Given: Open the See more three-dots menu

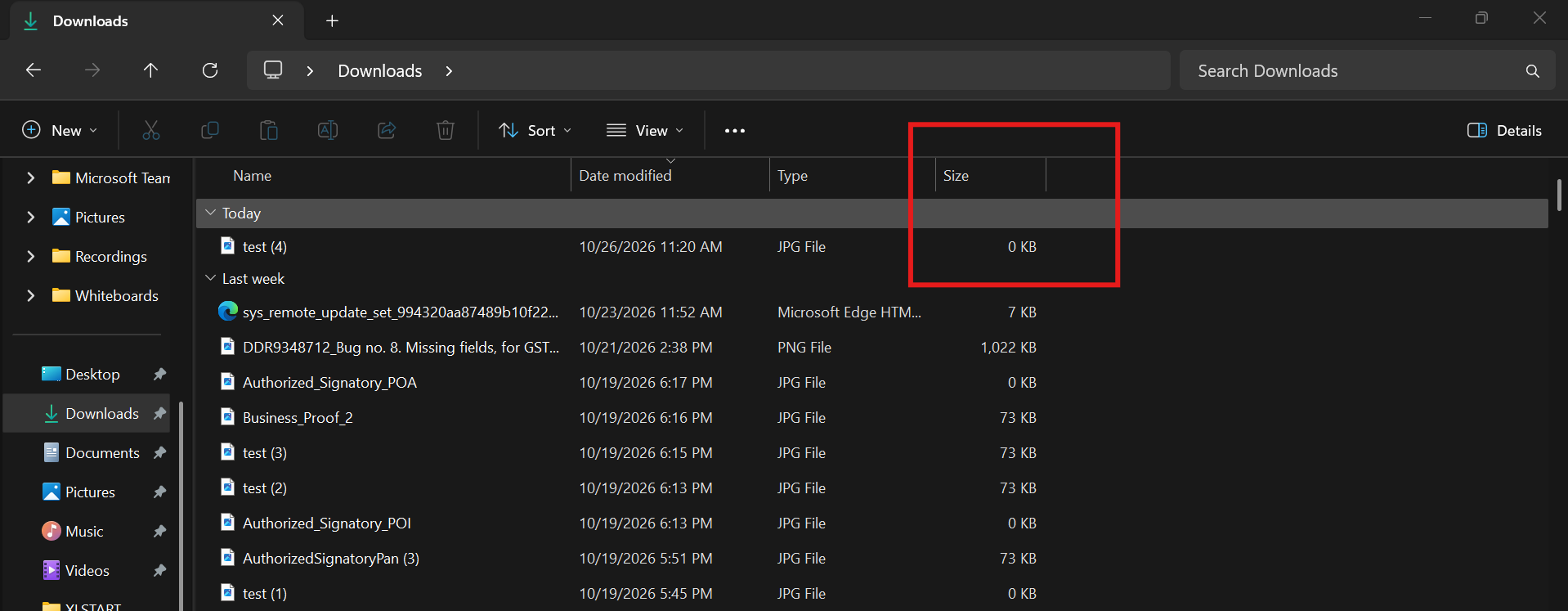Looking at the screenshot, I should (x=734, y=131).
